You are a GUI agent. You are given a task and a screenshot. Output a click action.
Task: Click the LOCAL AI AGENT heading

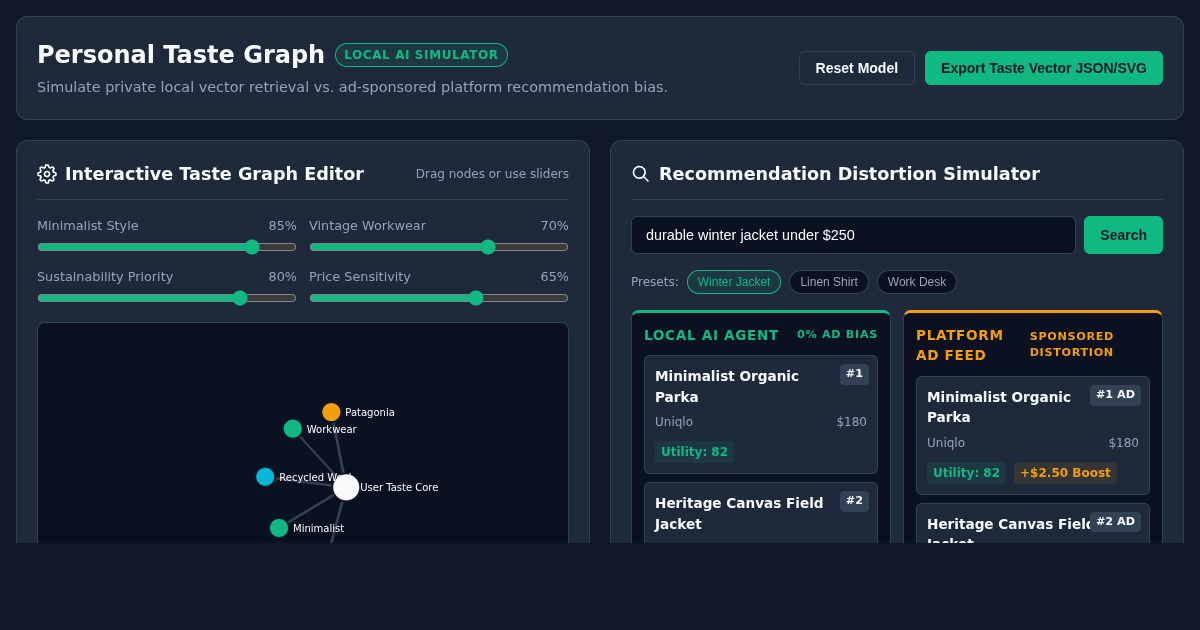pyautogui.click(x=711, y=335)
